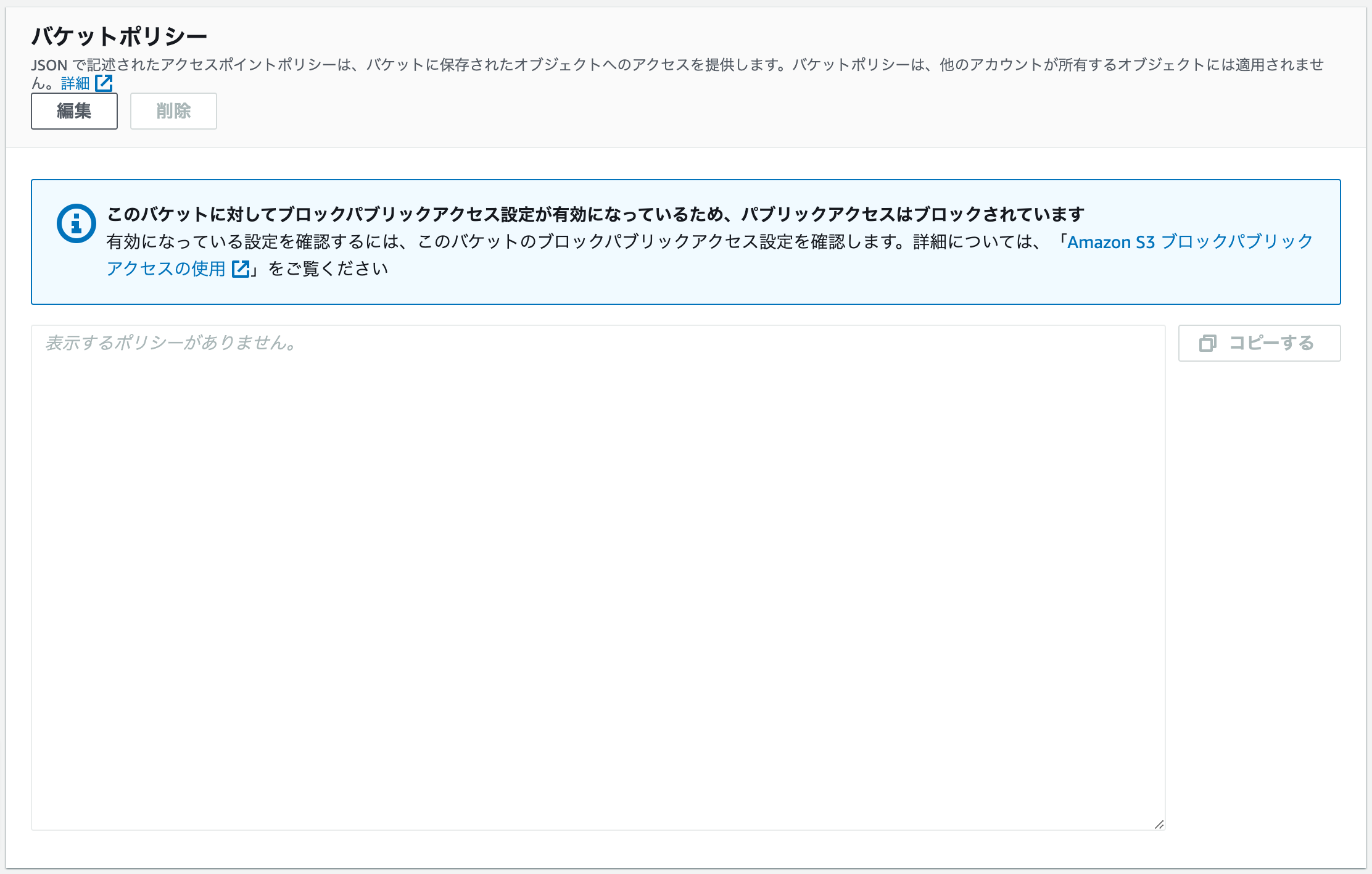Click the open-in-new-tab icon near the documentation link
The height and width of the screenshot is (874, 1372).
click(240, 268)
